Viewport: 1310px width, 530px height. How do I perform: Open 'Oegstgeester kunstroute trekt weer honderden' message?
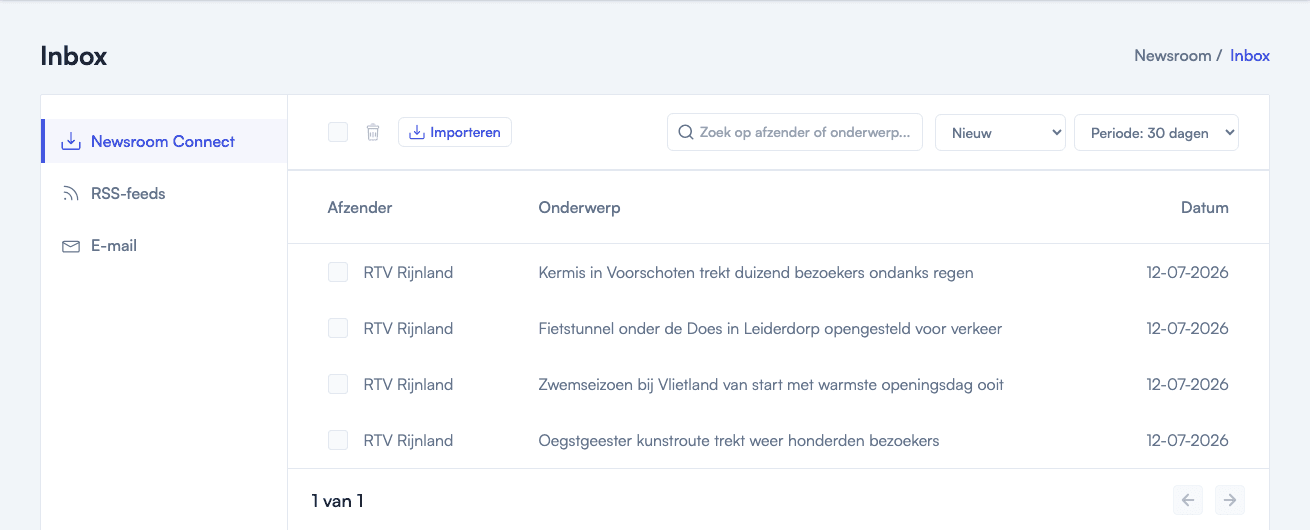[x=739, y=440]
